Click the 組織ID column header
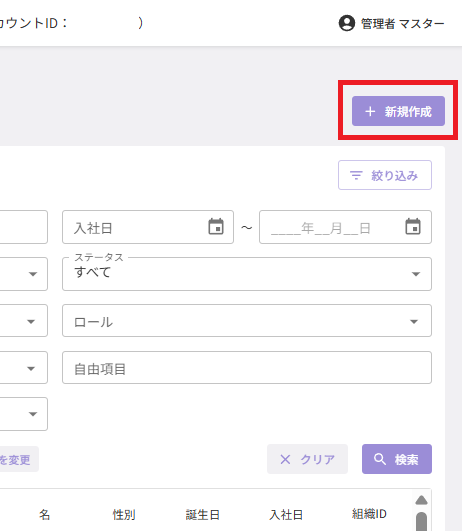 (x=369, y=514)
